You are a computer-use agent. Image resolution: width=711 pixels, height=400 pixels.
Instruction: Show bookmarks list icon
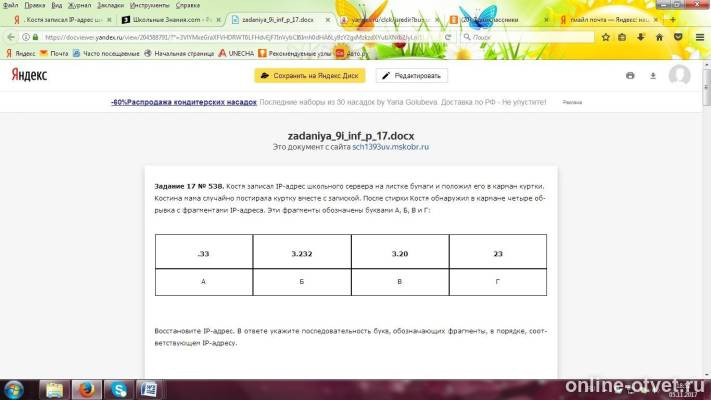(x=622, y=37)
